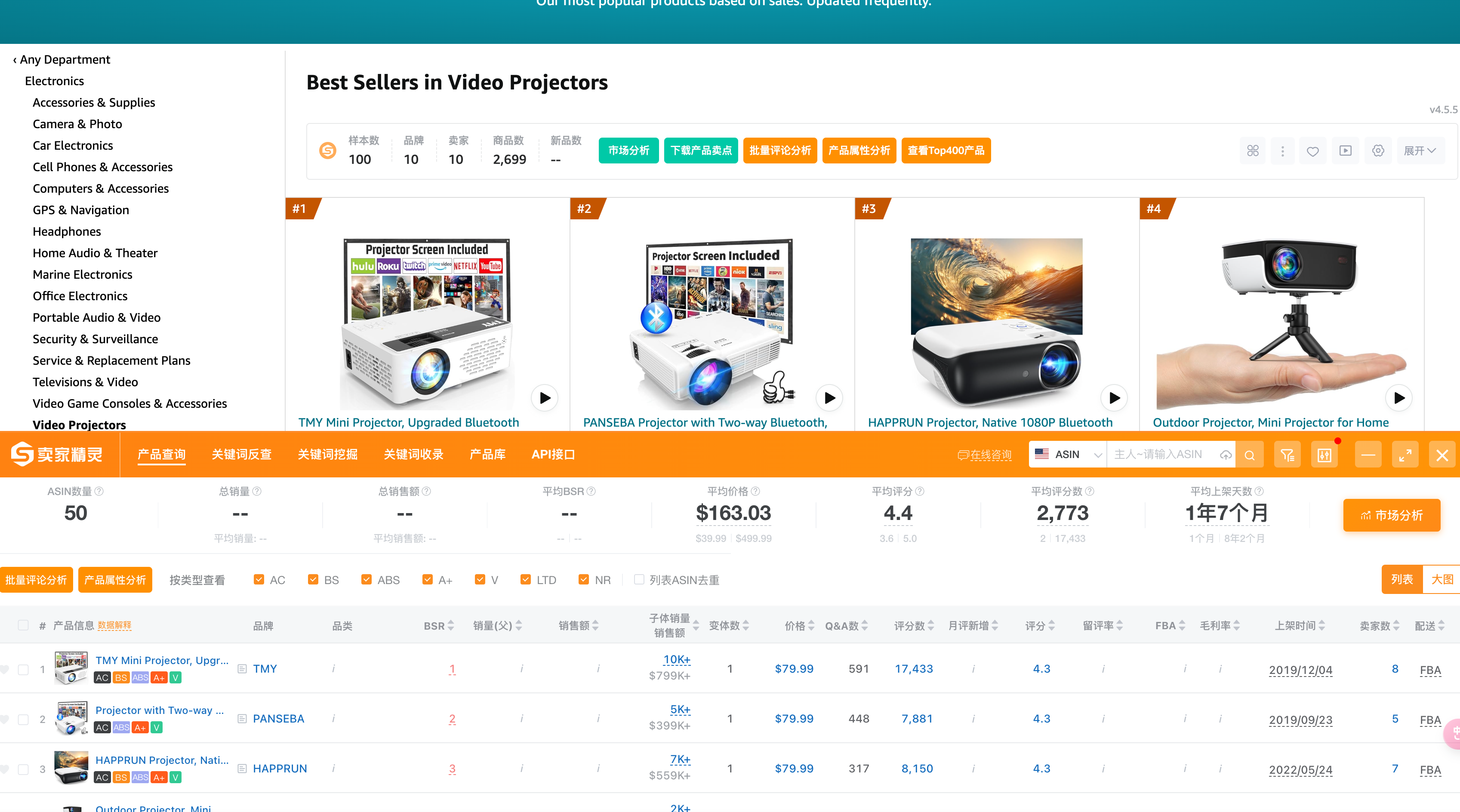Switch to the 关键词收录 tab

point(414,455)
